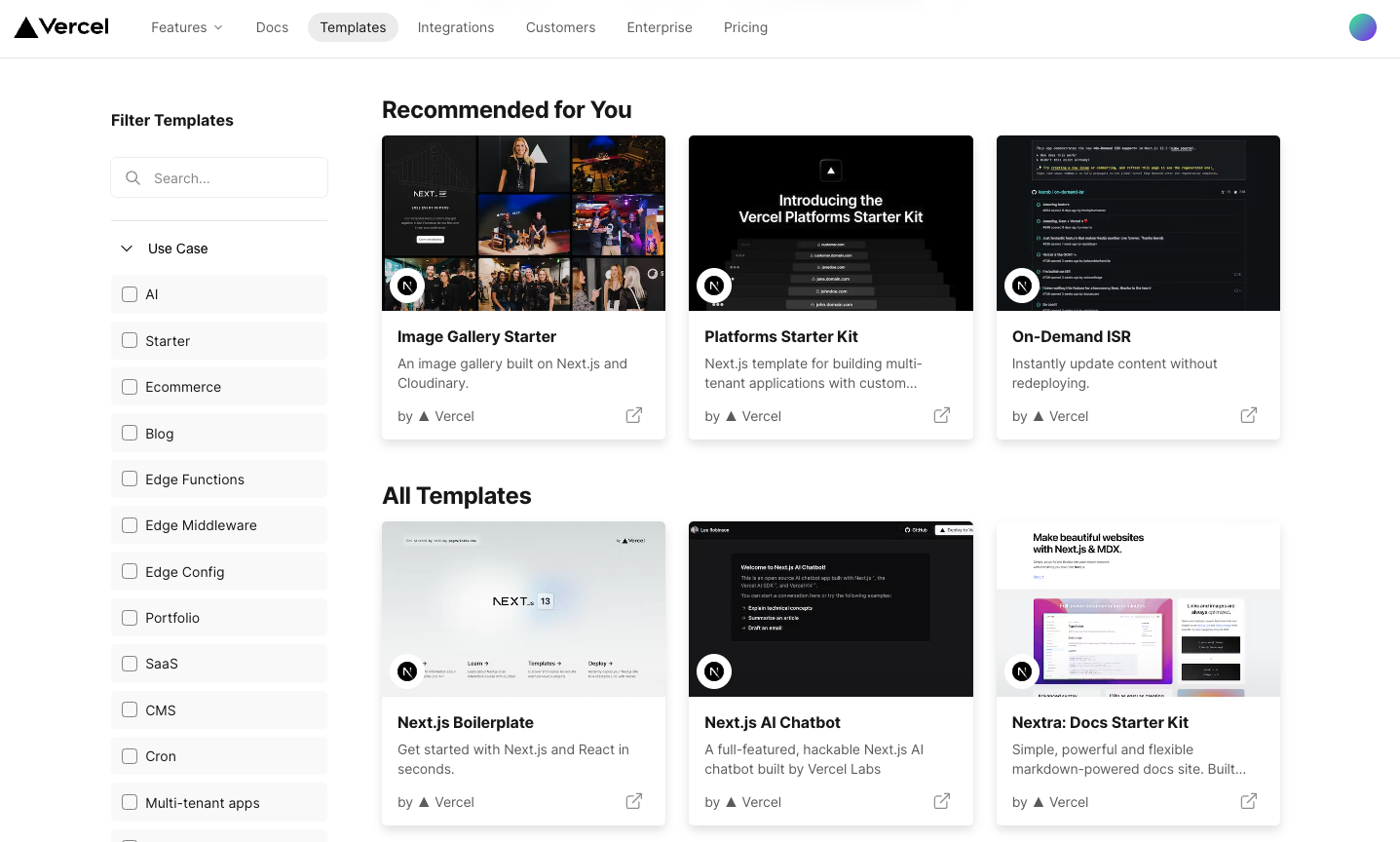The image size is (1400, 842).
Task: Check the Starter filter checkbox
Action: (130, 340)
